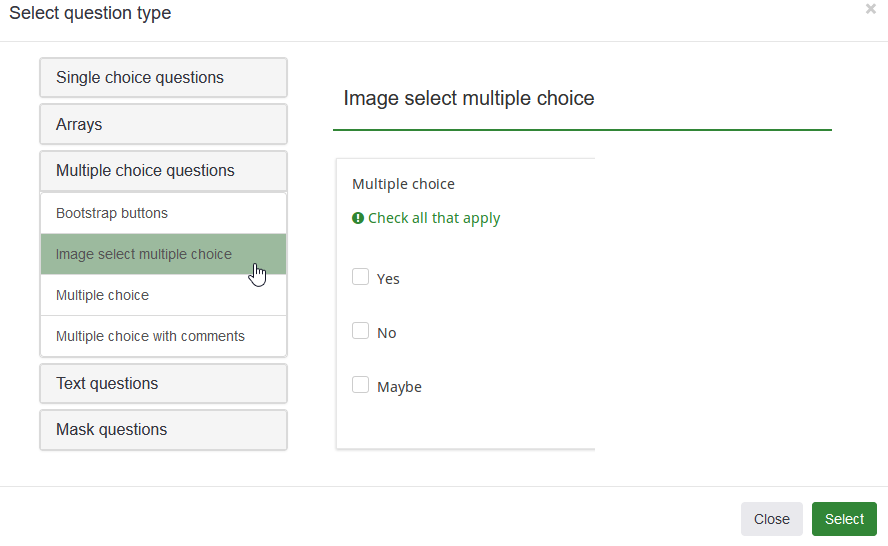Choose Bootstrap buttons question type
Image resolution: width=888 pixels, height=546 pixels.
tap(112, 213)
